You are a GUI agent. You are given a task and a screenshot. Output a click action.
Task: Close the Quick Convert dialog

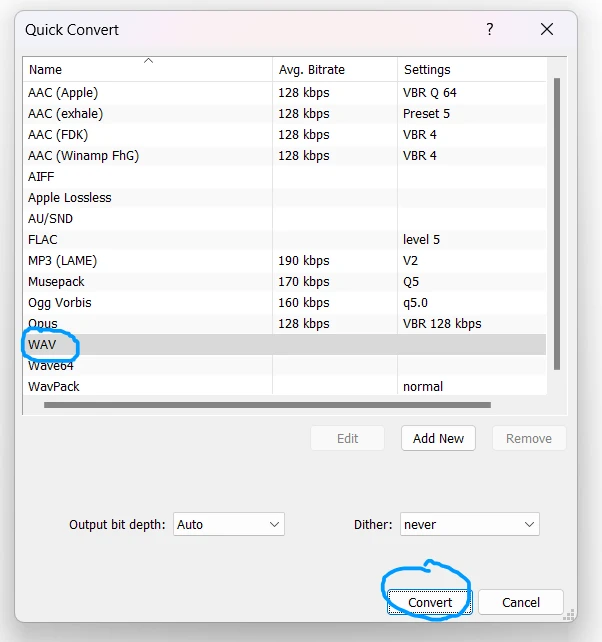click(x=547, y=30)
